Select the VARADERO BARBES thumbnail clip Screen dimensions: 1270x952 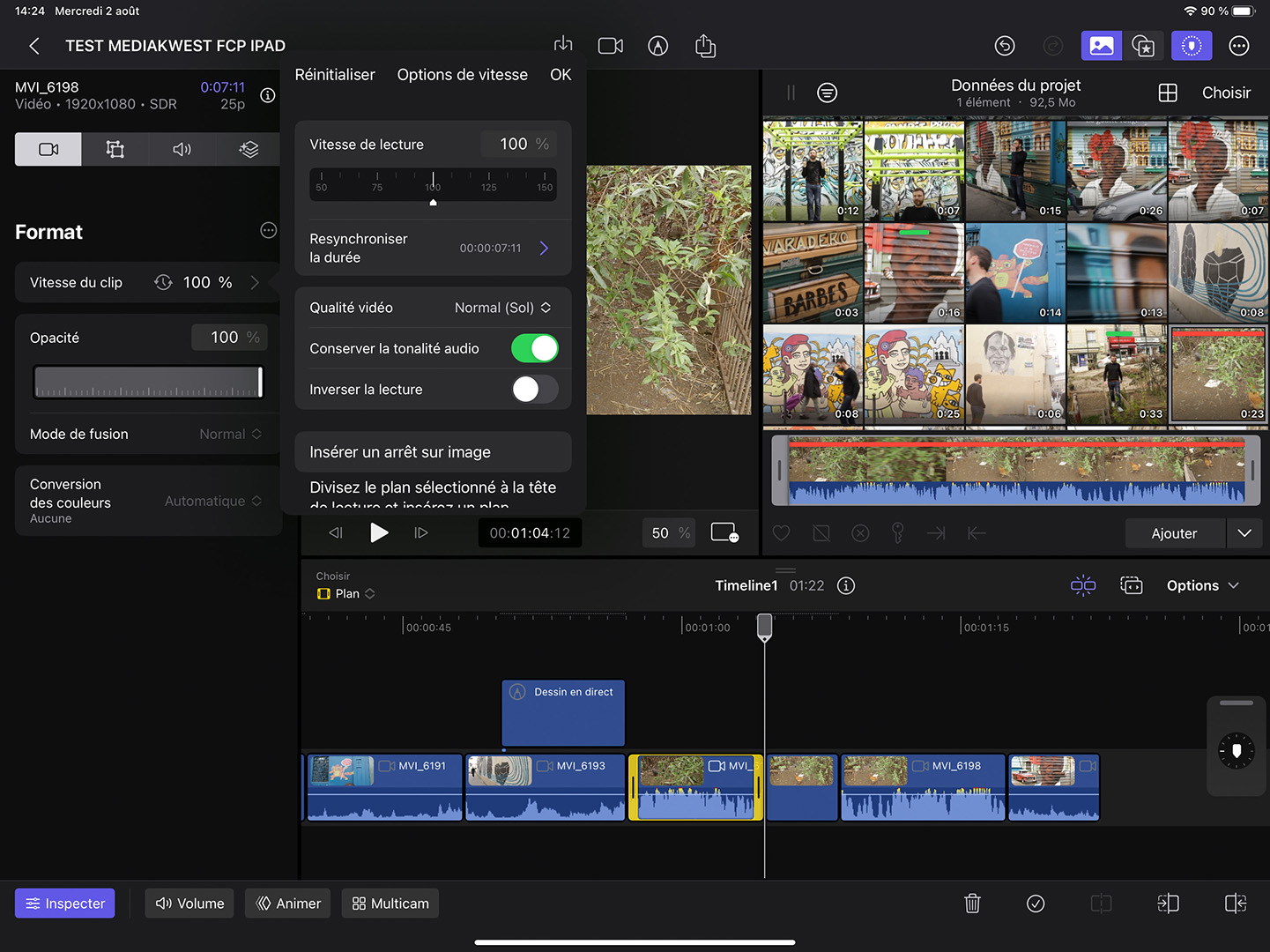[812, 273]
